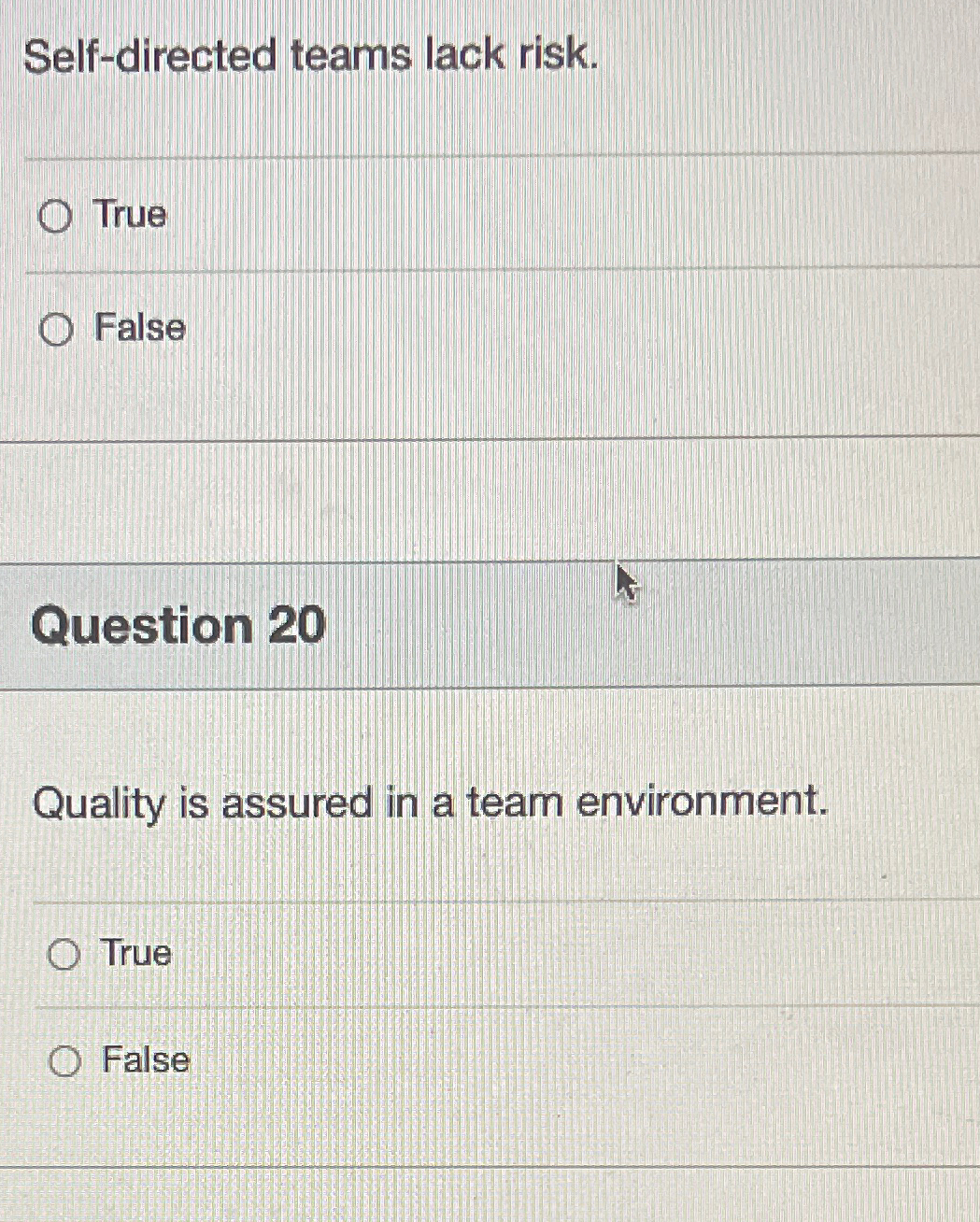This screenshot has height=1222, width=980.
Task: Select False for self-directed teams question
Action: pyautogui.click(x=58, y=329)
